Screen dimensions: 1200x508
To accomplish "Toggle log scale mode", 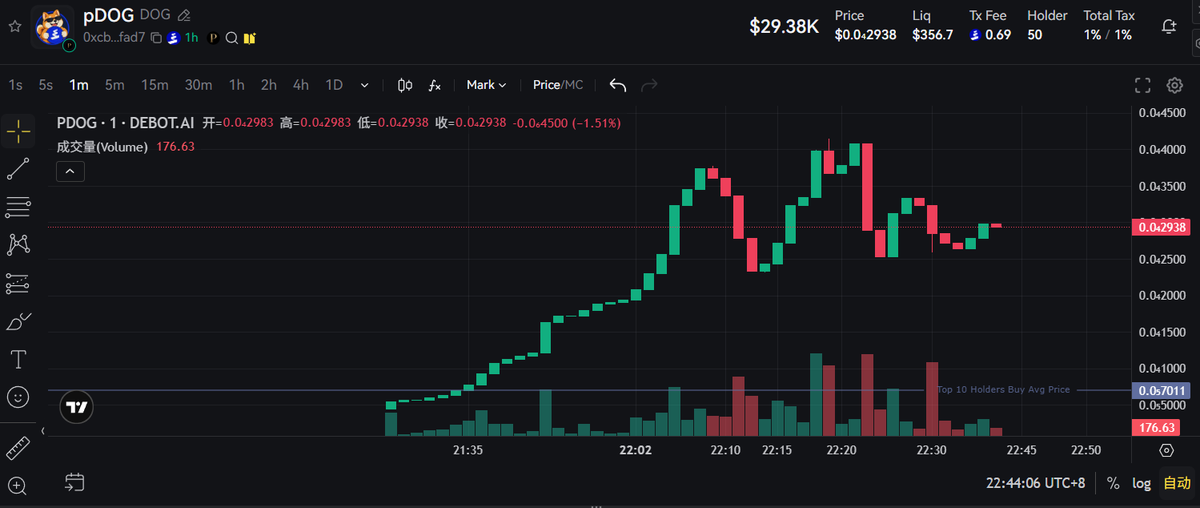I will [1141, 483].
